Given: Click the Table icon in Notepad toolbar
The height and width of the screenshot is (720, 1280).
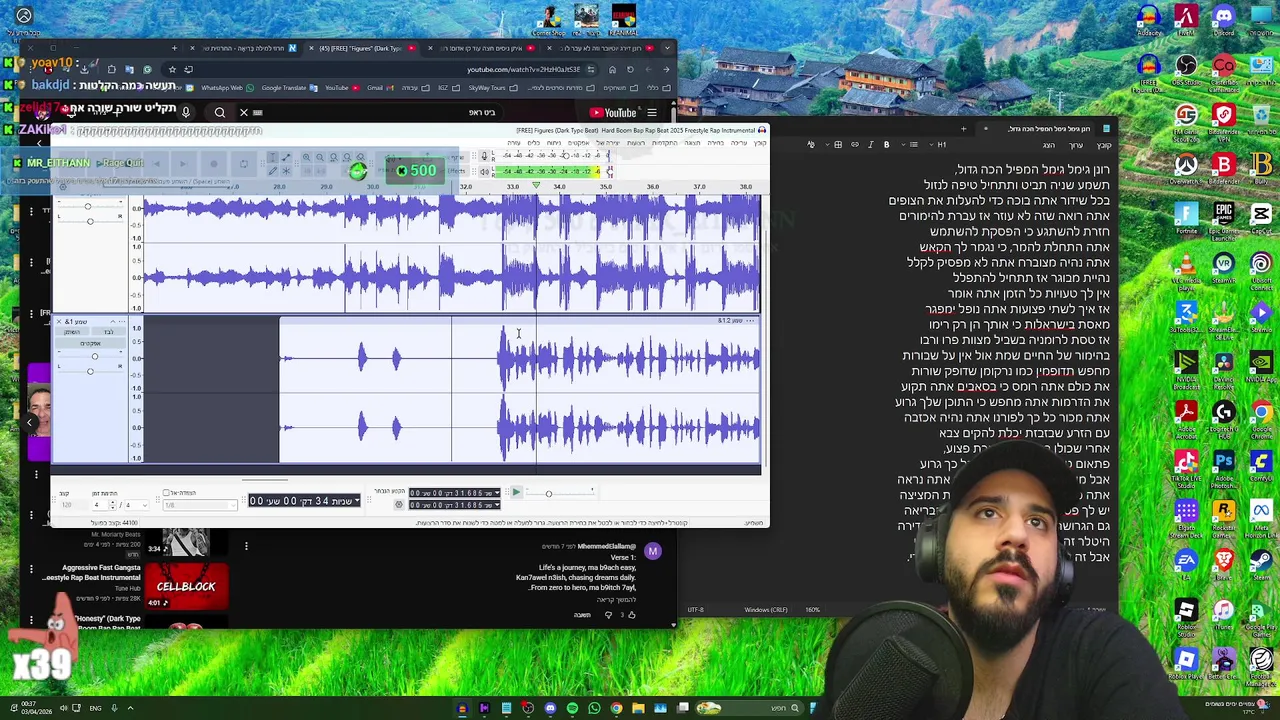Looking at the screenshot, I should pyautogui.click(x=838, y=145).
